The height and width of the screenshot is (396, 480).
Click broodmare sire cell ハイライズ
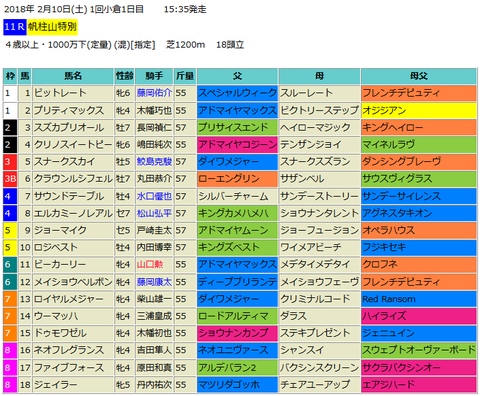coord(419,316)
